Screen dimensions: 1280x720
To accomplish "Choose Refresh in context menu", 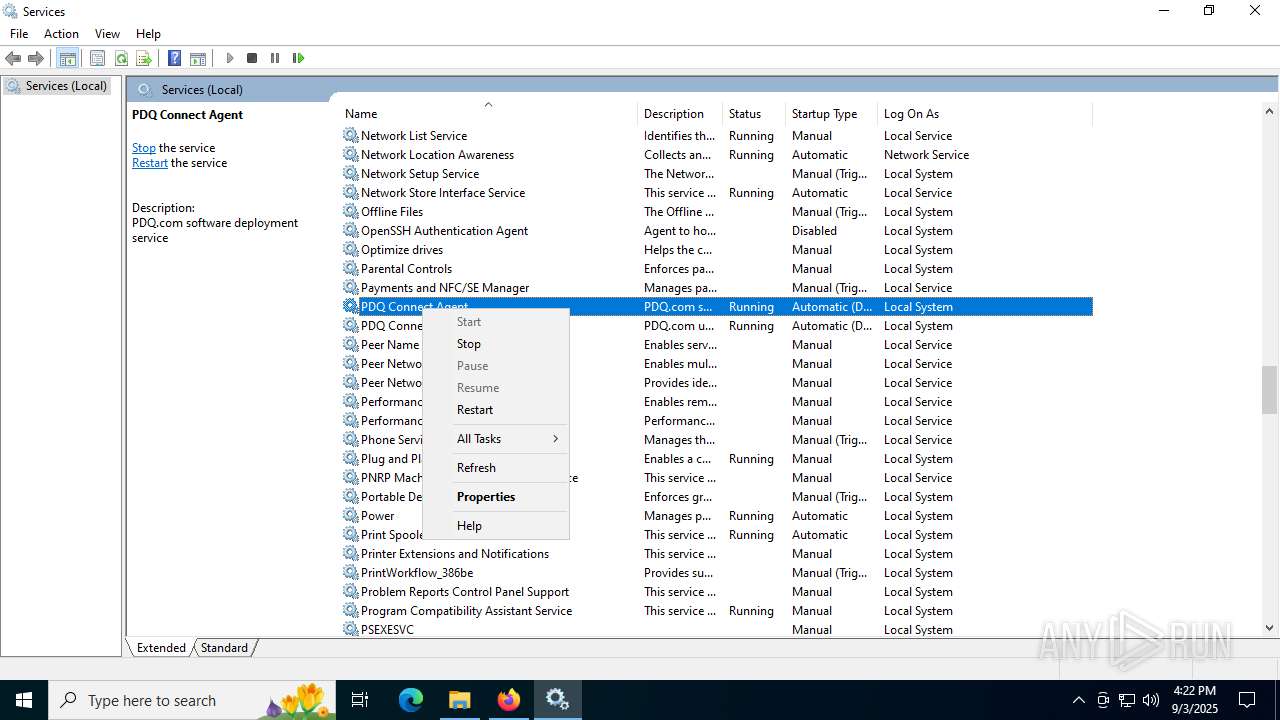I will click(496, 467).
